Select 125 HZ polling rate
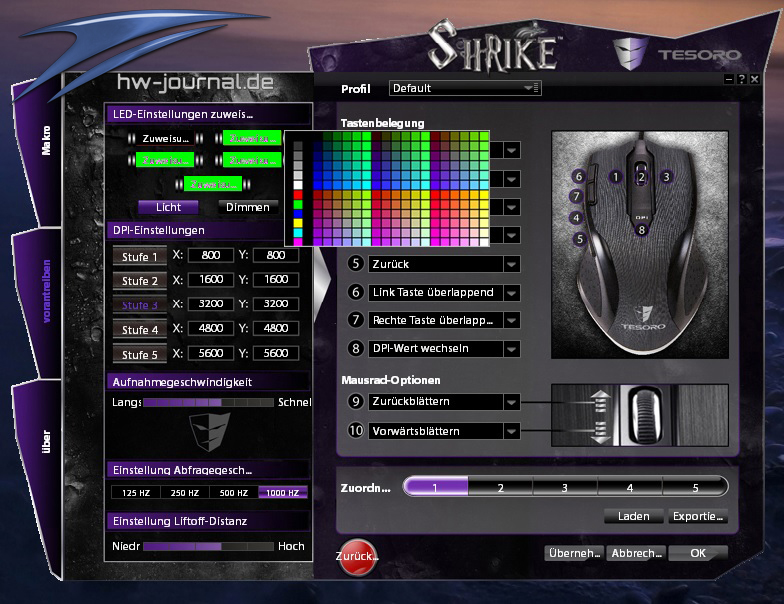 point(136,492)
